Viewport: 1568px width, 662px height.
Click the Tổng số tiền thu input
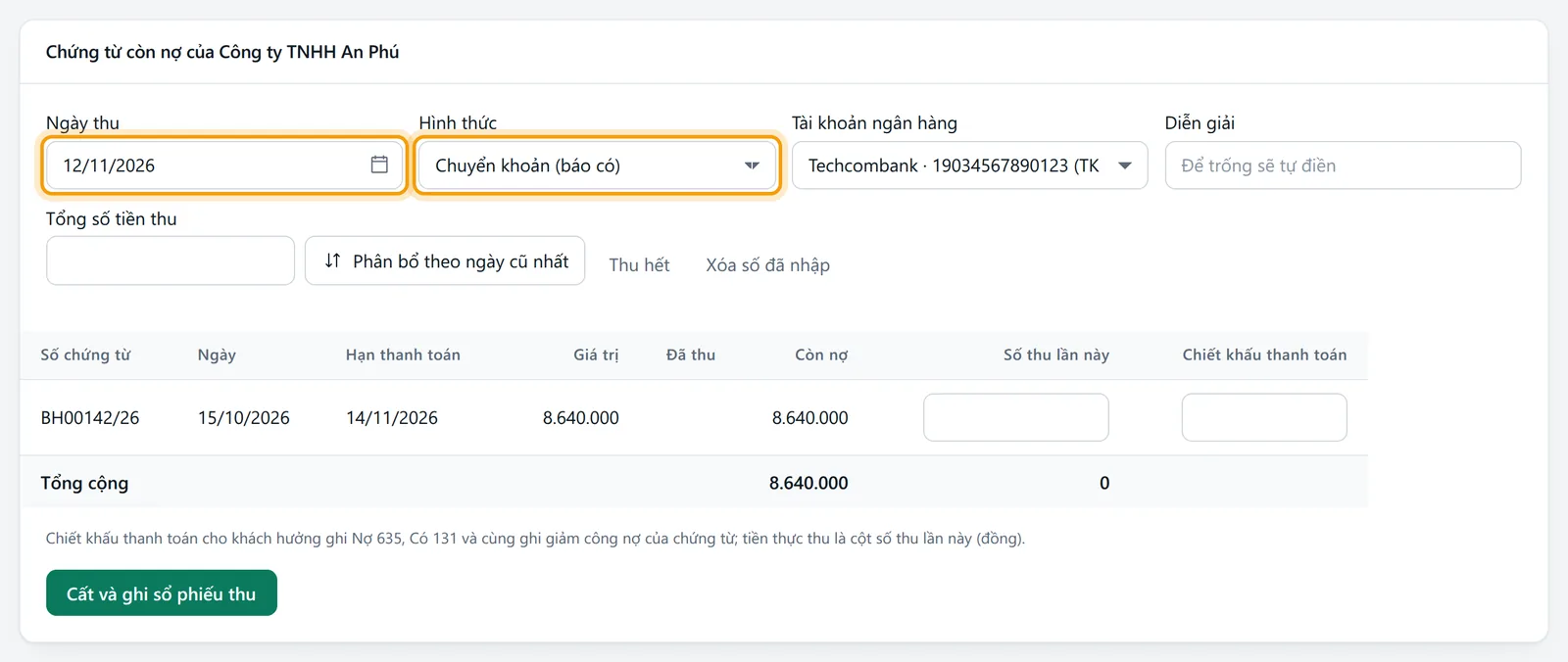tap(171, 260)
